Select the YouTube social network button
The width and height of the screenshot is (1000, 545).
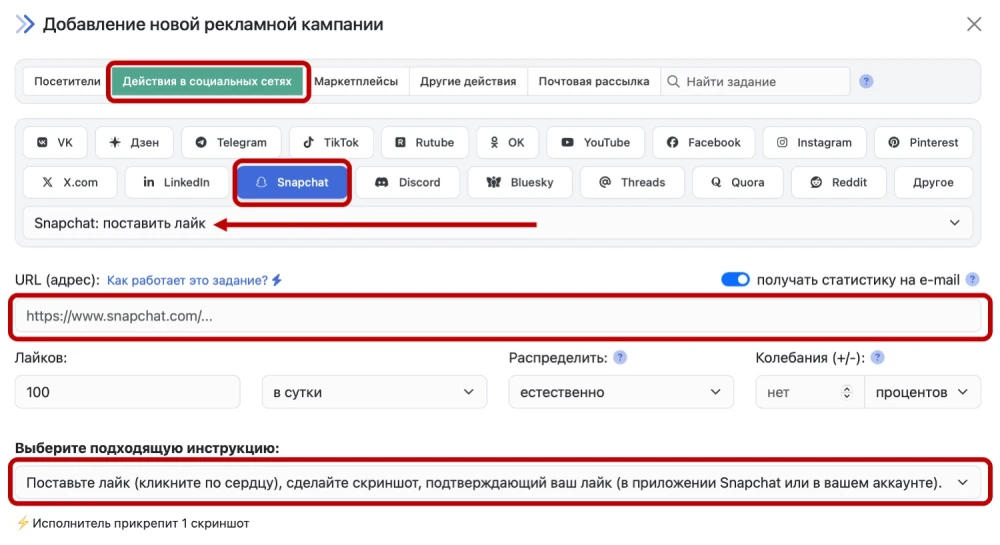pos(595,143)
